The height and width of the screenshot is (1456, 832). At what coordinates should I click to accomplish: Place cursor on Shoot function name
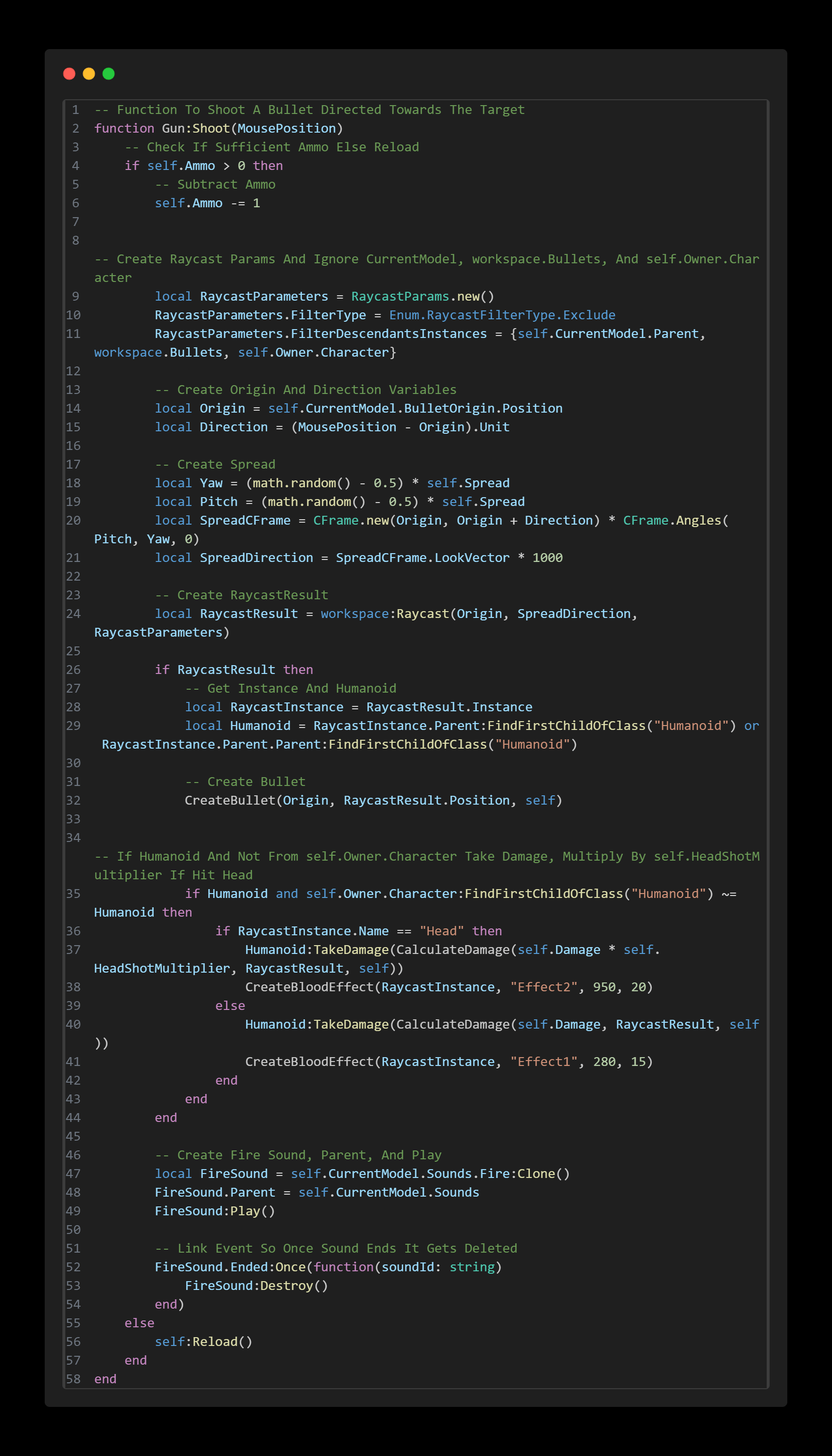coord(211,129)
